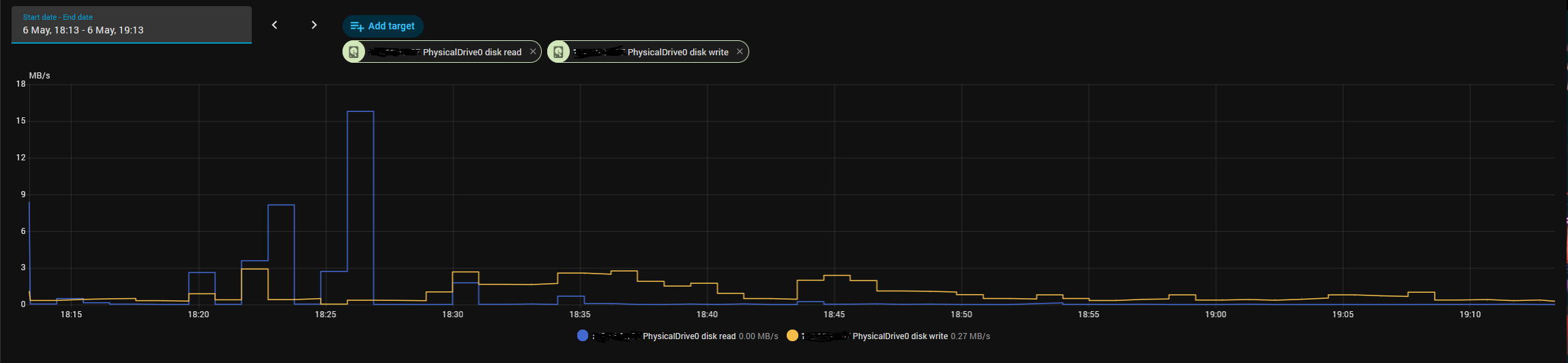Click the disk read legend entry text
1568x363 pixels.
point(689,336)
